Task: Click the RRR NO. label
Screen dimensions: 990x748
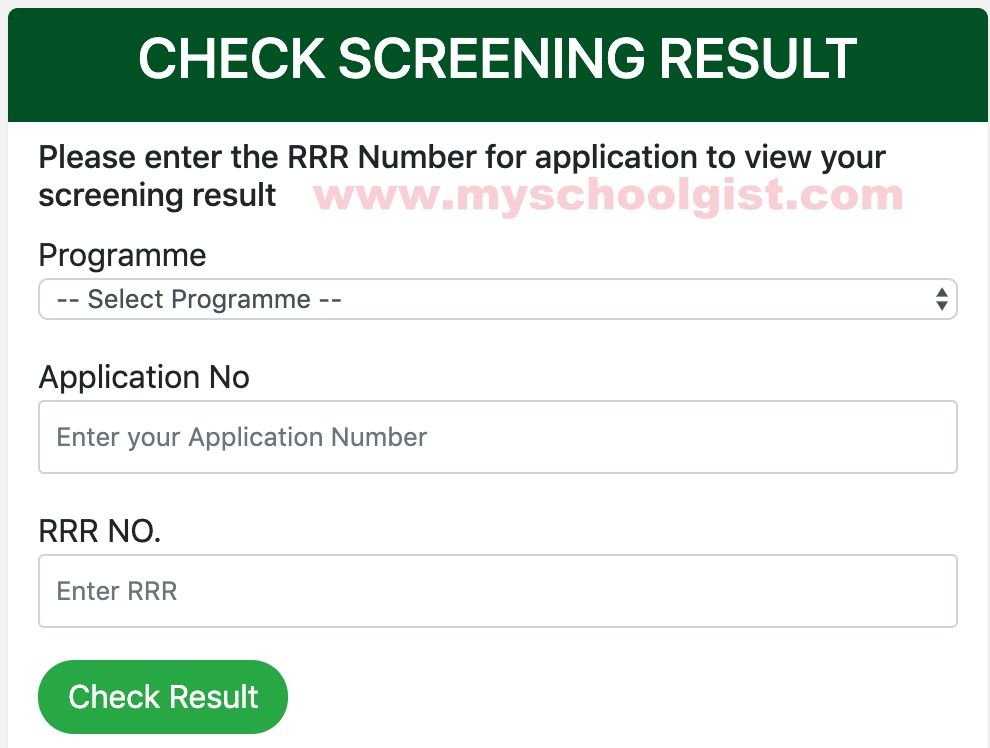Action: pos(99,531)
